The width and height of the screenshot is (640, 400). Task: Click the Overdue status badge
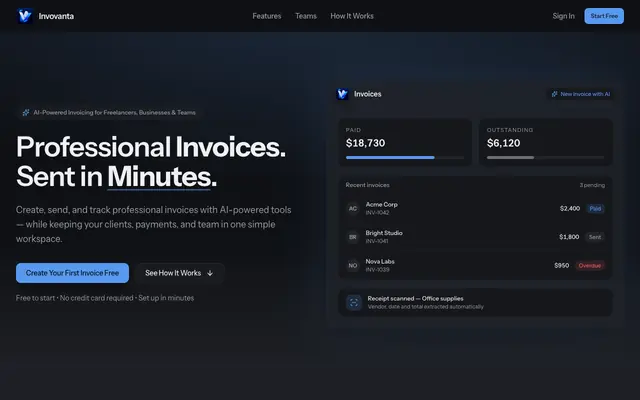590,266
